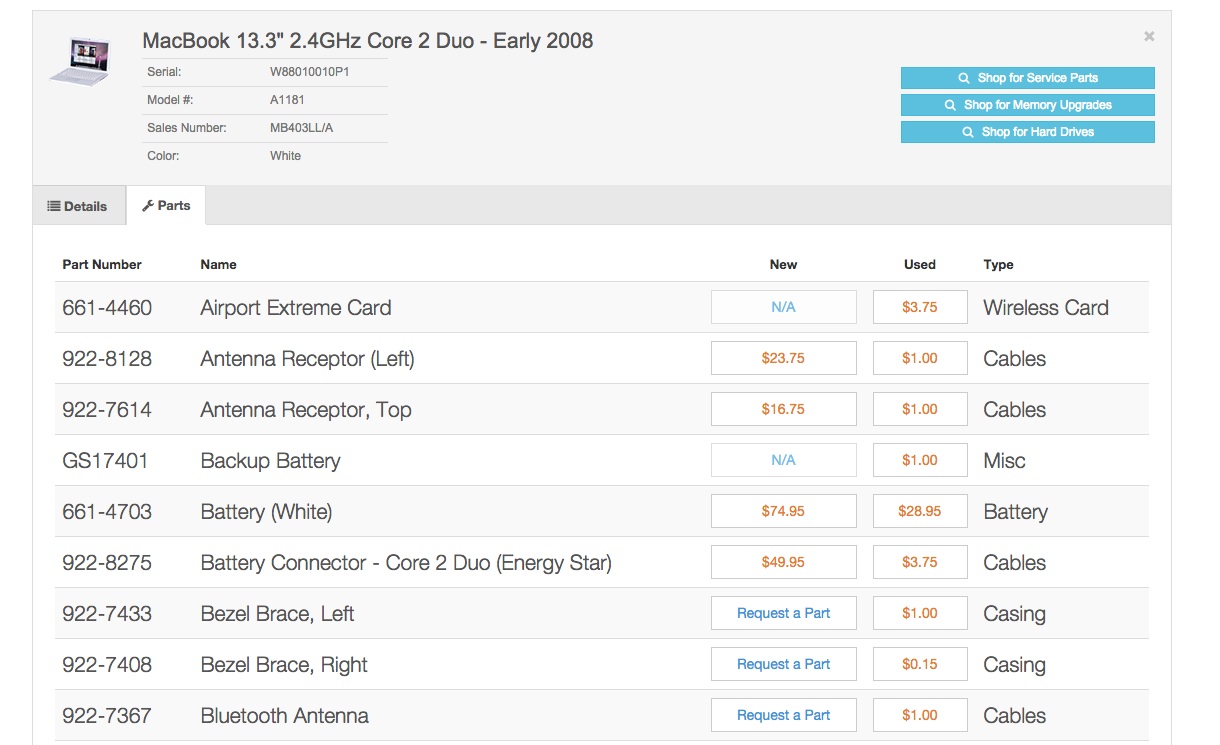Viewport: 1220px width, 745px height.
Task: Close the MacBook details panel
Action: [1149, 36]
